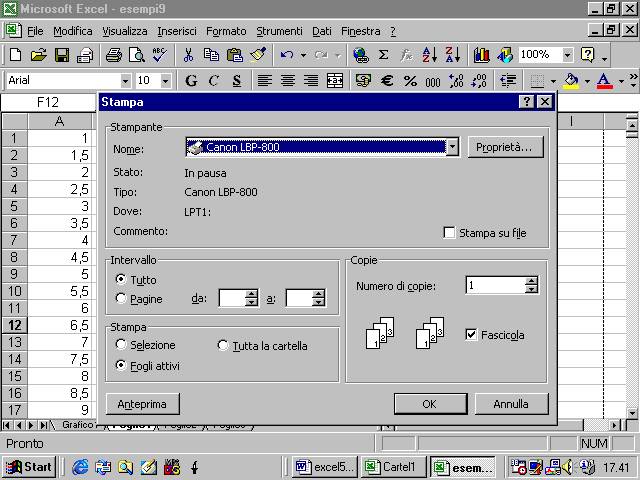Click the Align Left icon
640x480 pixels.
tap(264, 81)
